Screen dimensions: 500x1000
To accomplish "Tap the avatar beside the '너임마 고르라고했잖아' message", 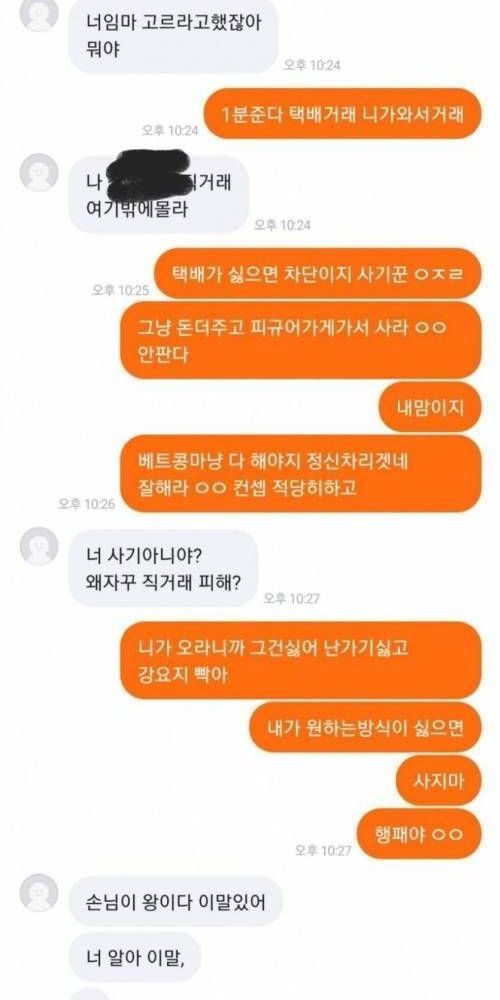I will point(39,14).
